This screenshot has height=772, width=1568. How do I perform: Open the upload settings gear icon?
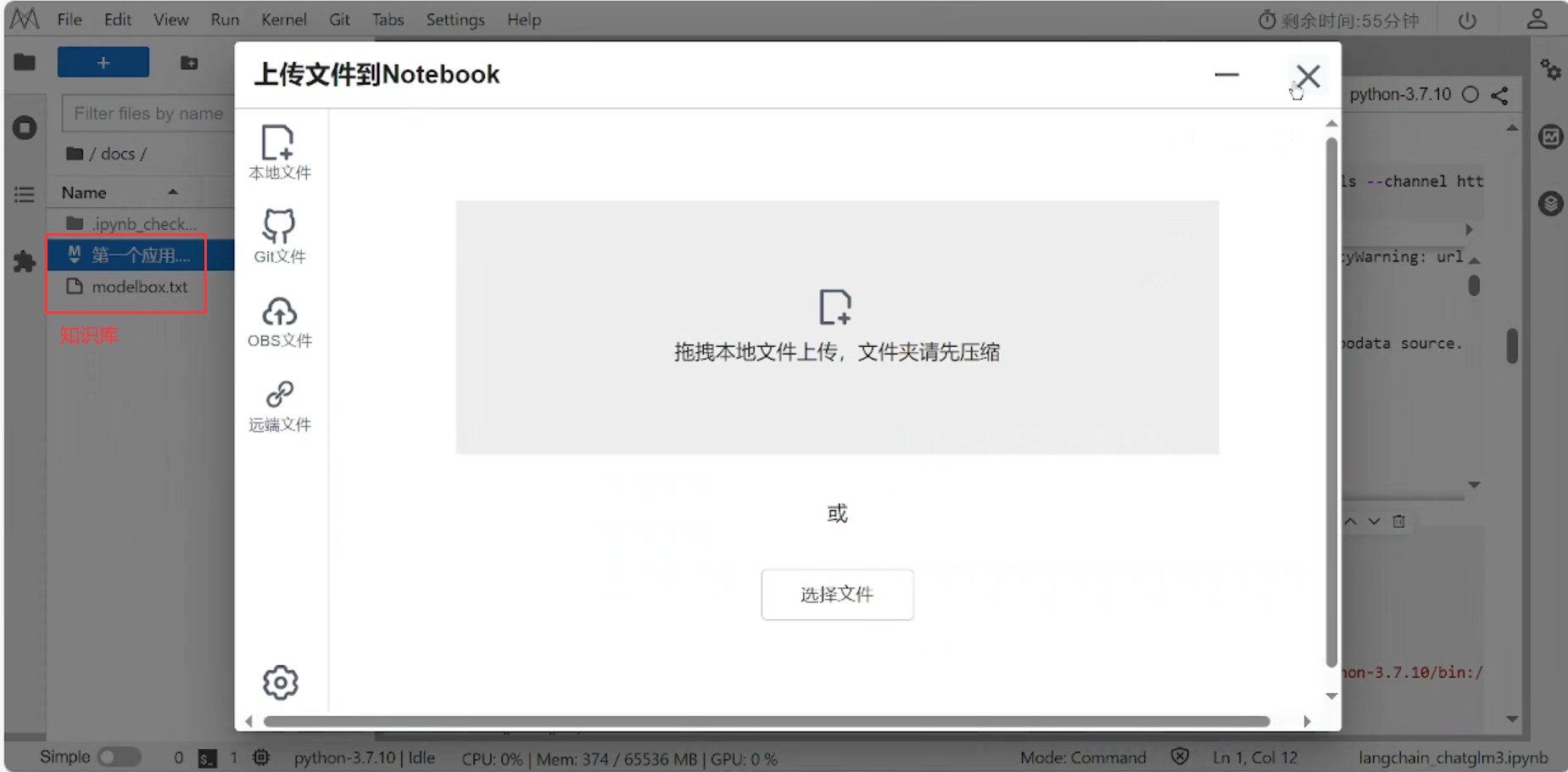pos(281,682)
